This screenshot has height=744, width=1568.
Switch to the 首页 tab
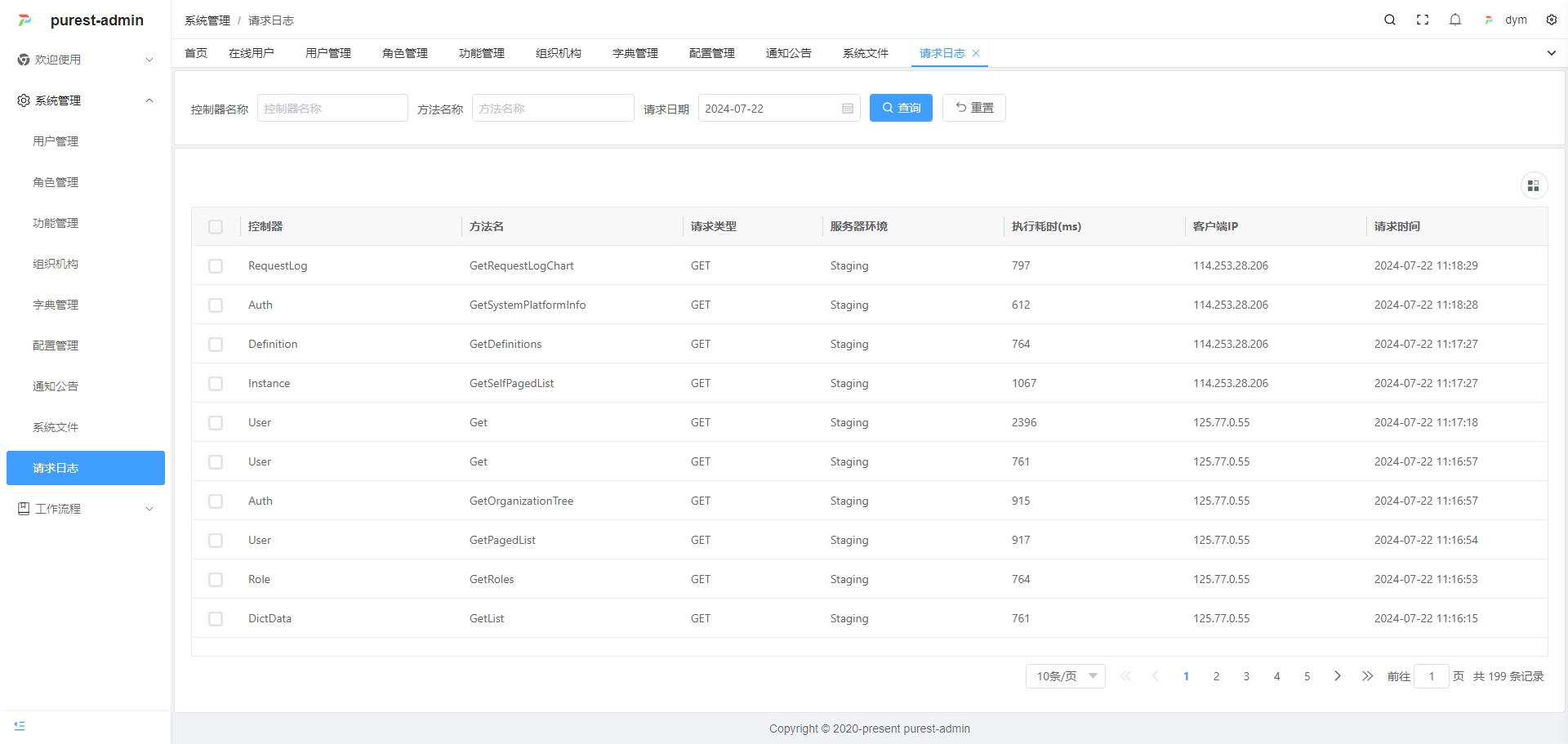196,53
